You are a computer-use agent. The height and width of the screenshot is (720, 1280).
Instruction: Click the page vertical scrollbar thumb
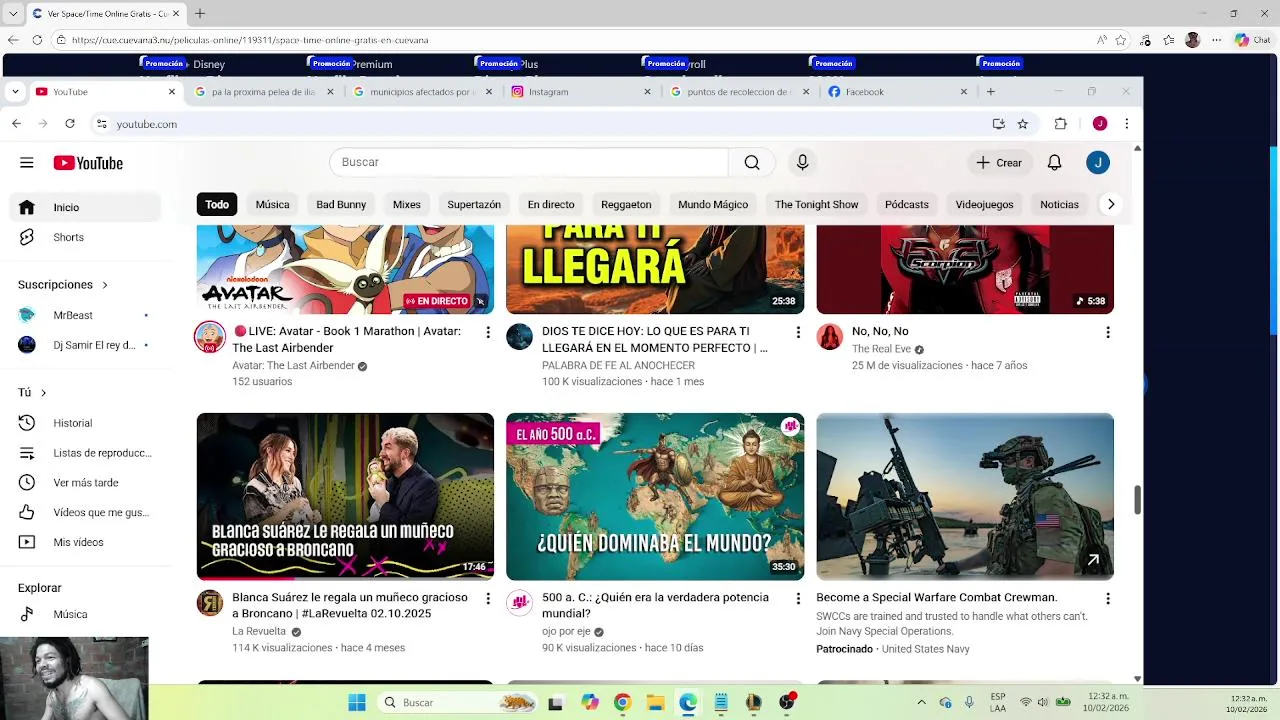point(1137,500)
